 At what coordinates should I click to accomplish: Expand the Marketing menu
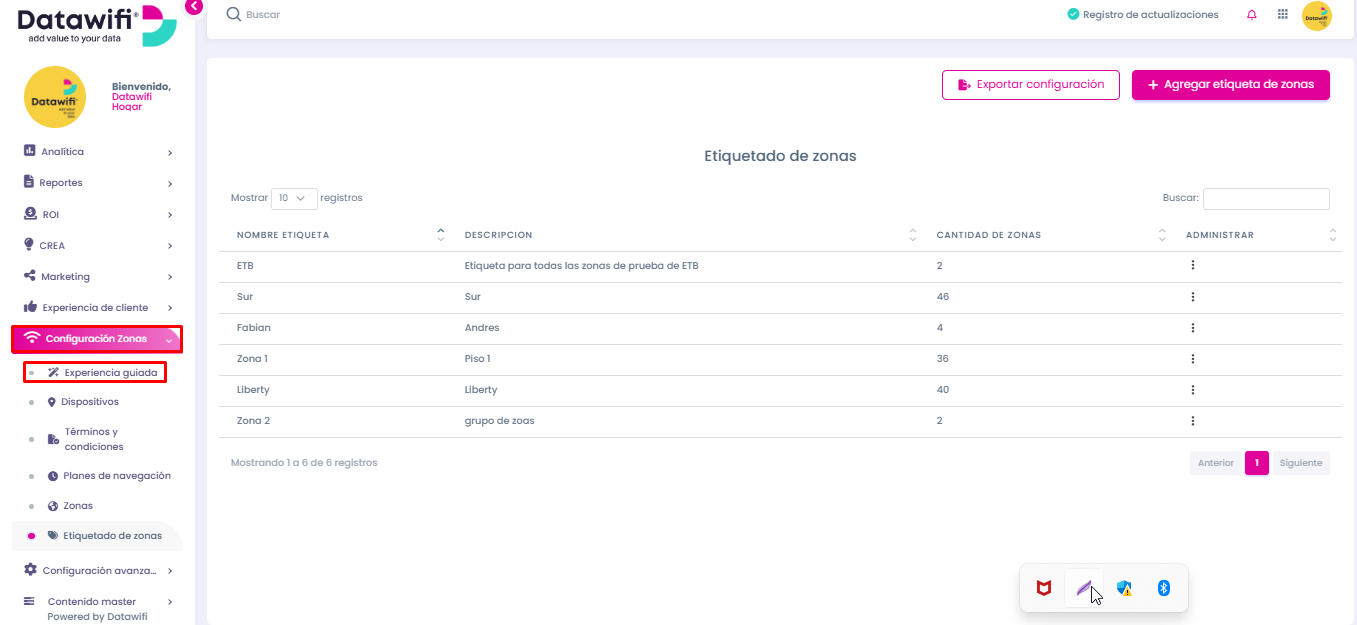pos(98,276)
